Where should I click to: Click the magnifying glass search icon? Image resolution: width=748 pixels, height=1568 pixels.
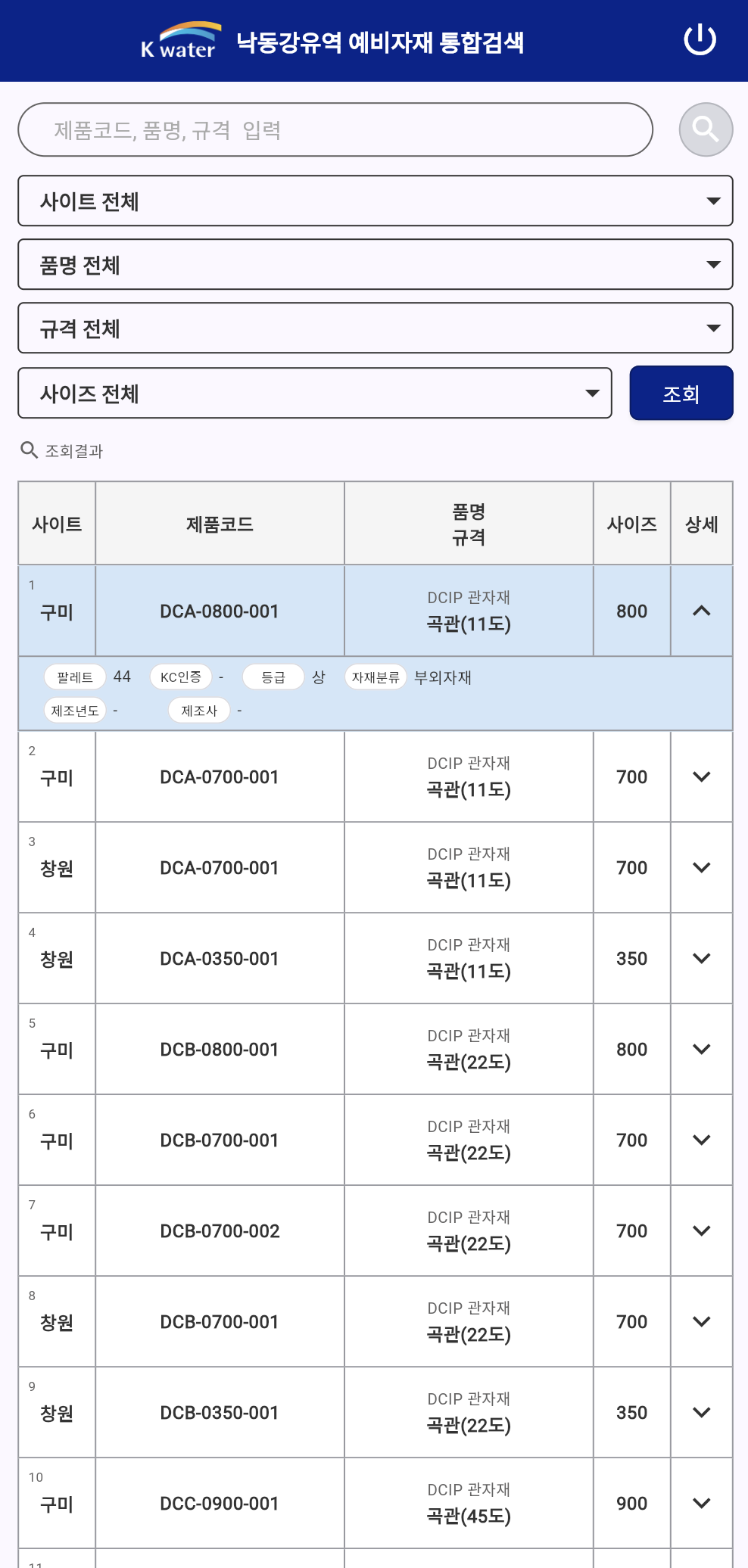[704, 129]
